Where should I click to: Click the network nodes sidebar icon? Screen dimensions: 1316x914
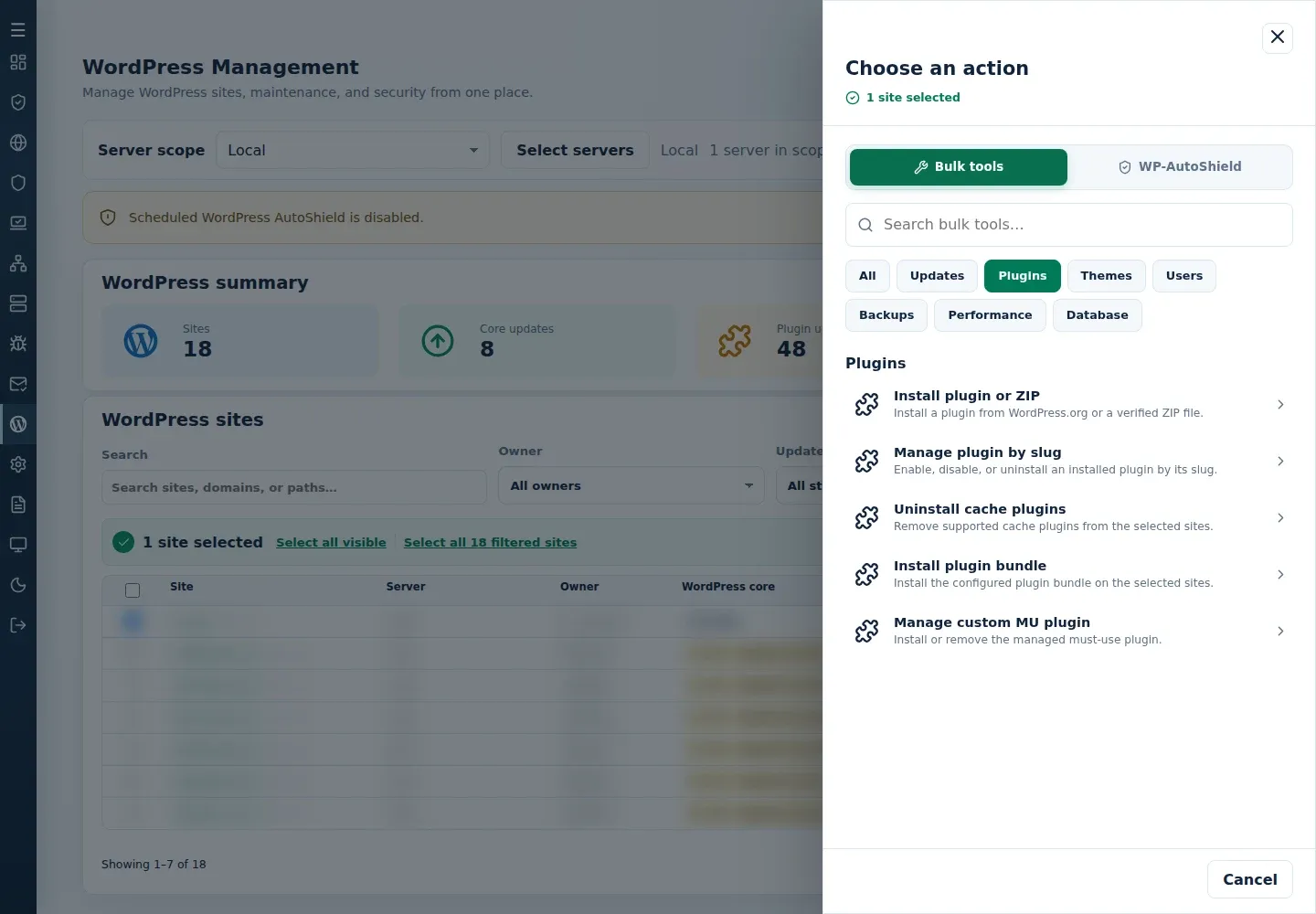pyautogui.click(x=18, y=263)
